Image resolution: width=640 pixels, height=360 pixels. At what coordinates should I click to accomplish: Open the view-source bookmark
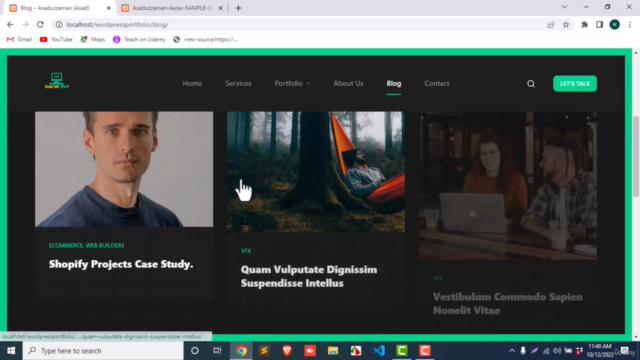click(205, 40)
